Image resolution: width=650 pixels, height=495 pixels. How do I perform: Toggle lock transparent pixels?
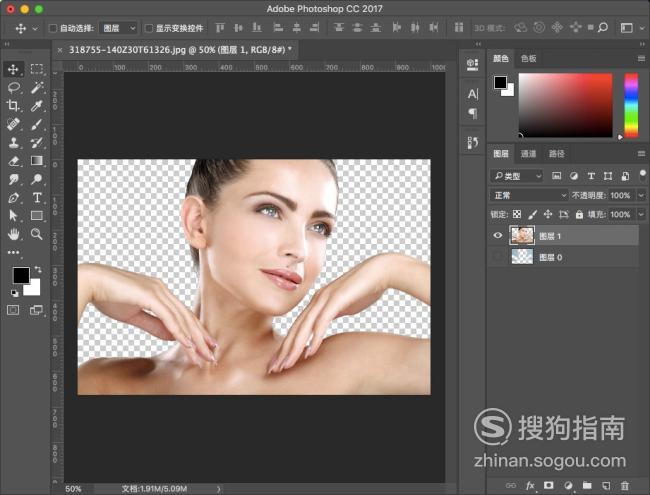pos(517,214)
